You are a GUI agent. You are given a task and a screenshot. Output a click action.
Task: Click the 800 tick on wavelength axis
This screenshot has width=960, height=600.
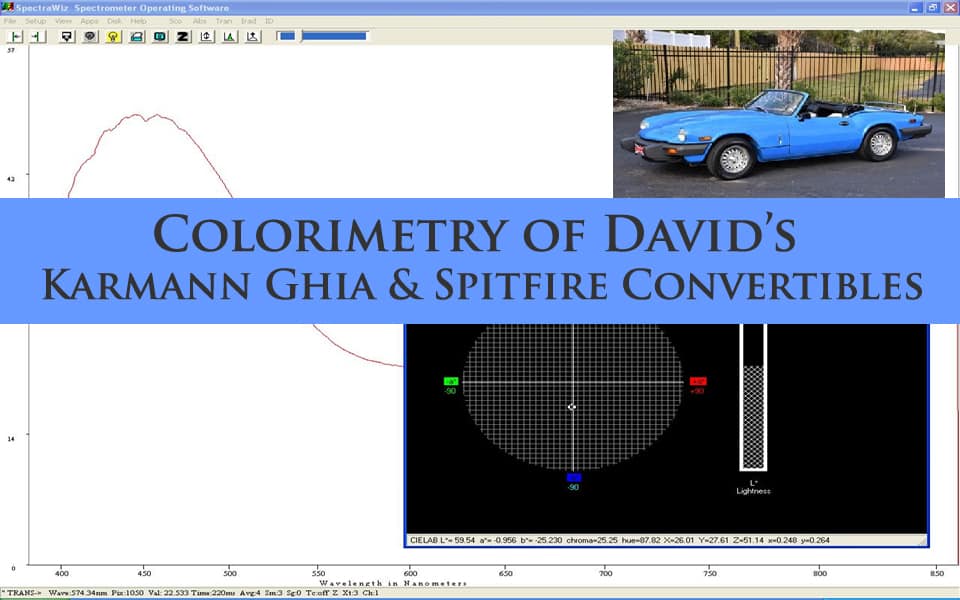tap(820, 574)
